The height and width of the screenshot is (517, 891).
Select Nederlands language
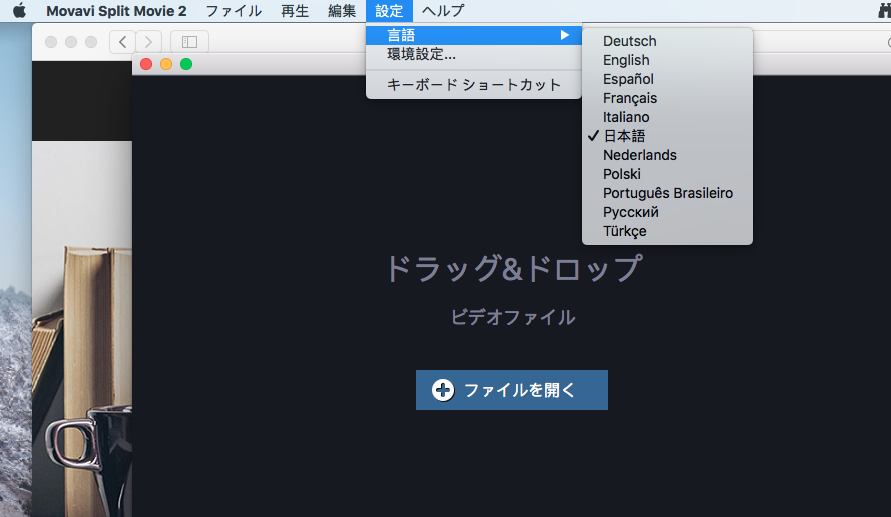pyautogui.click(x=667, y=155)
